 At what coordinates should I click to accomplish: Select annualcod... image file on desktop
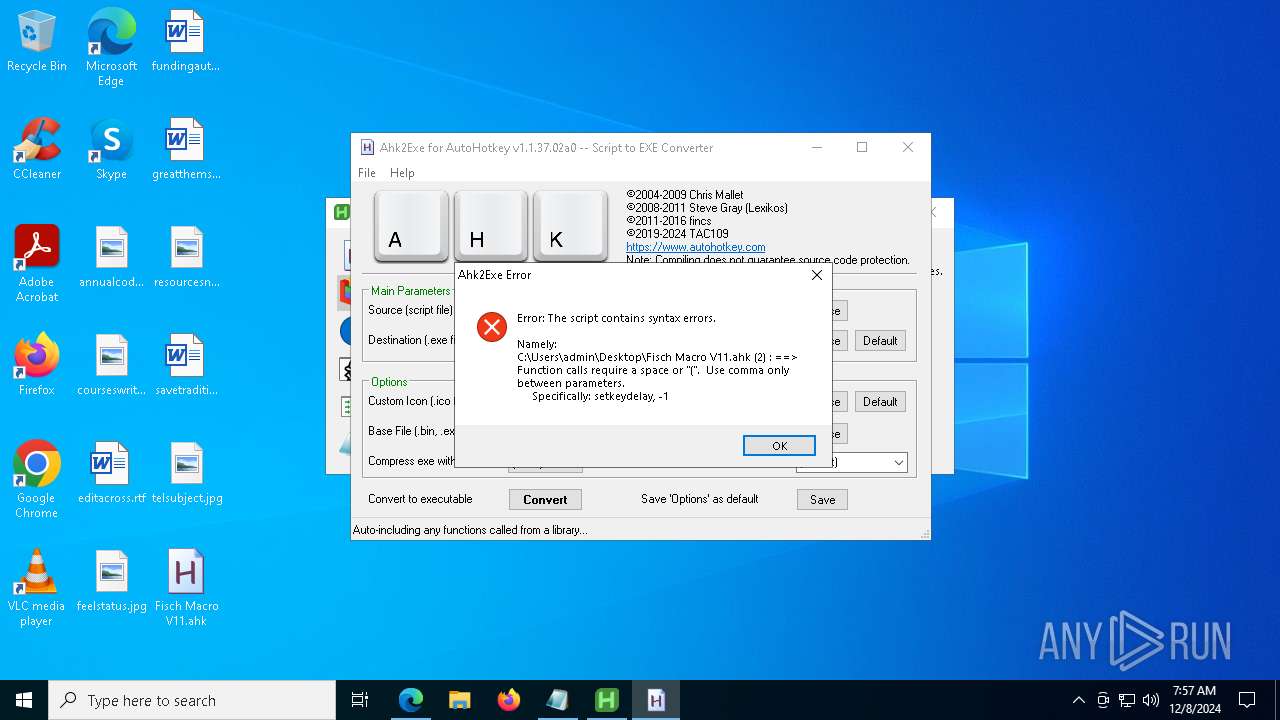click(x=111, y=258)
